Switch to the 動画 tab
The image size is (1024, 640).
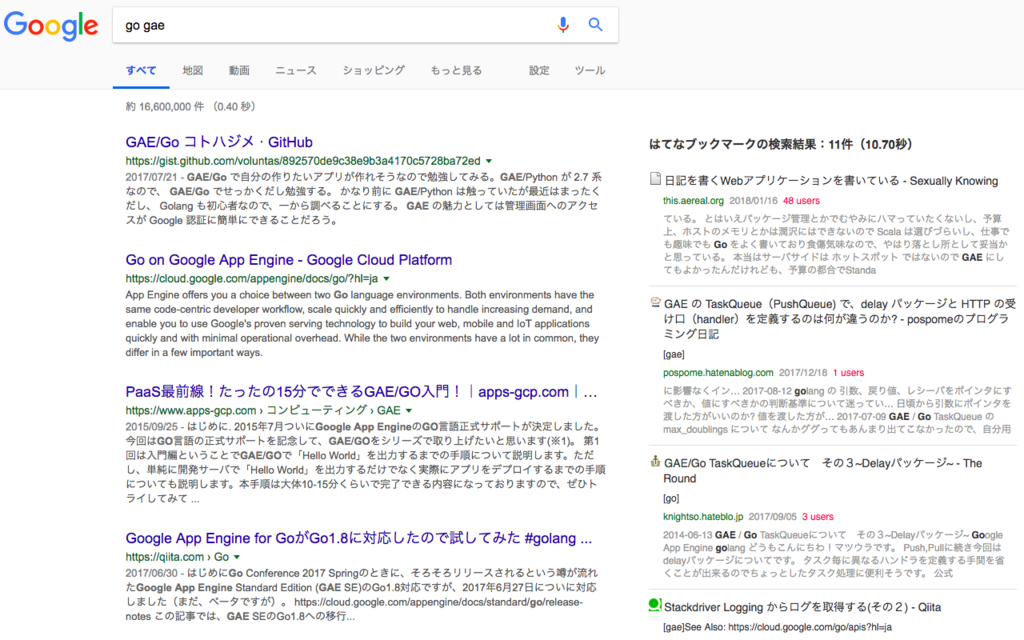point(239,71)
